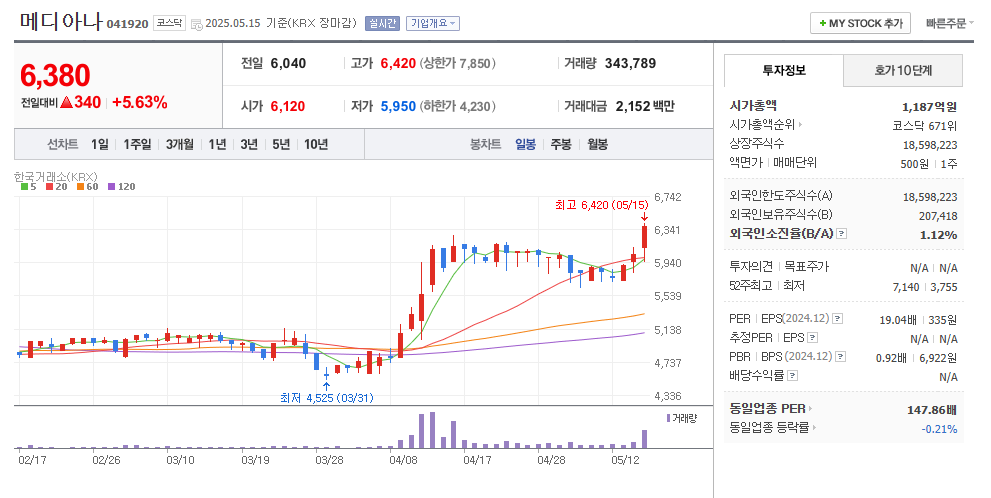
Task: Open the PER EPS help icon
Action: click(837, 319)
